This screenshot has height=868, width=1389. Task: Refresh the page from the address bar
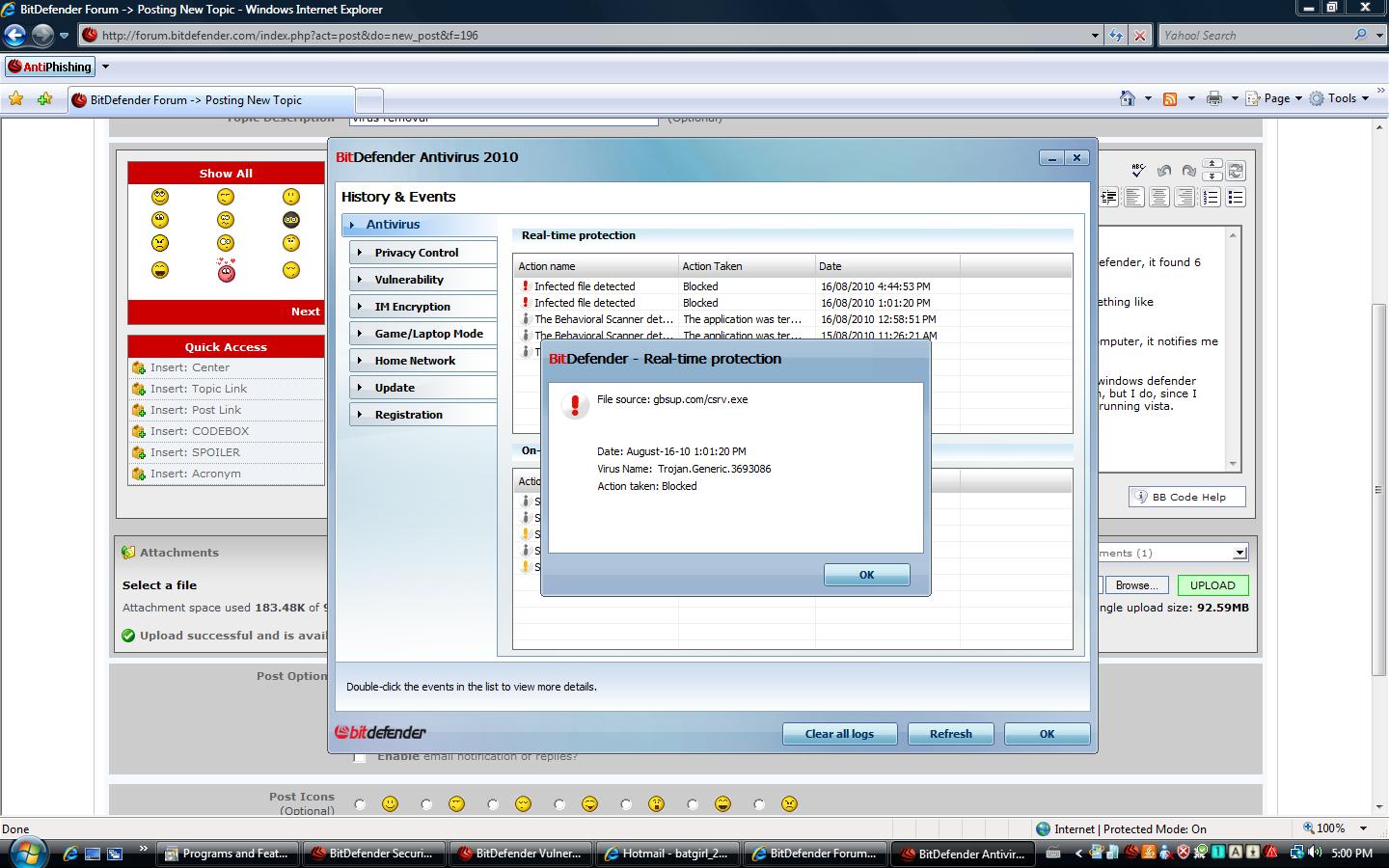[1116, 36]
